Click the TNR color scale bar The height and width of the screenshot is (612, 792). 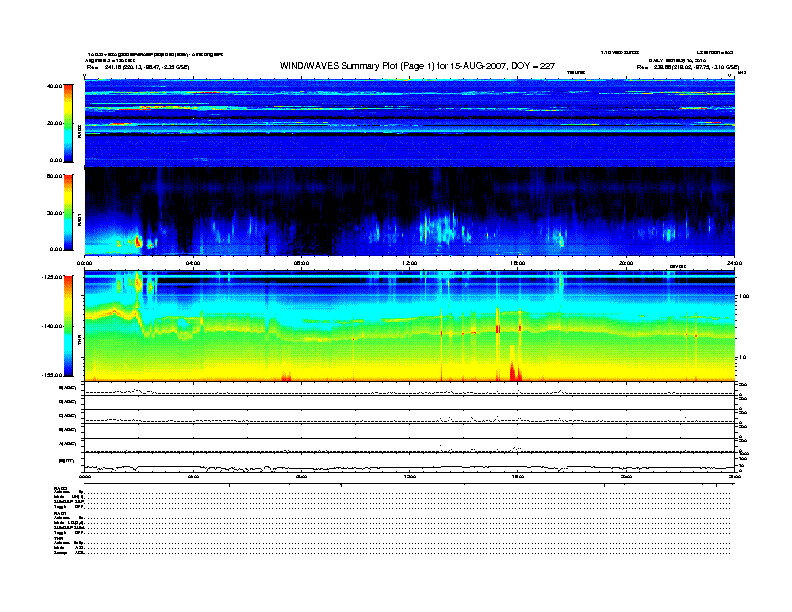pos(68,326)
